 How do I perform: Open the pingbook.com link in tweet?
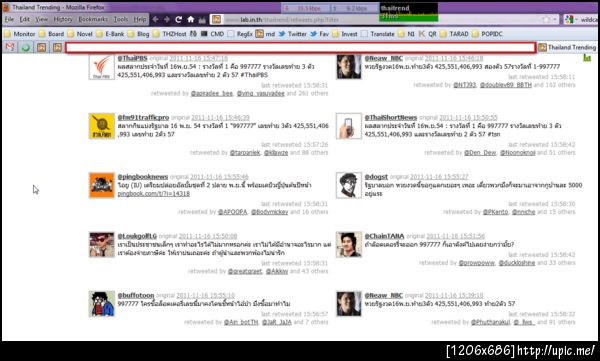153,194
